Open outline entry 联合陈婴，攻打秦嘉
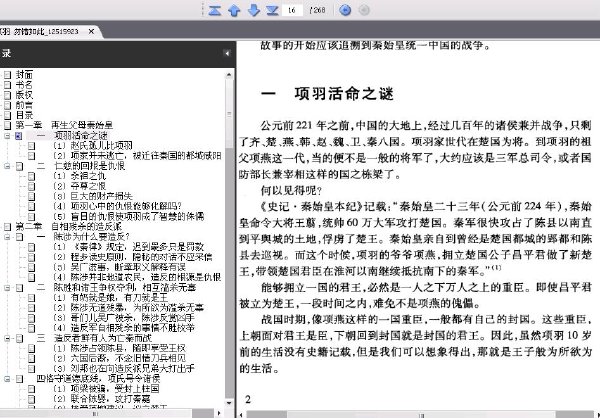Viewport: 600px width, 418px height. pyautogui.click(x=101, y=399)
